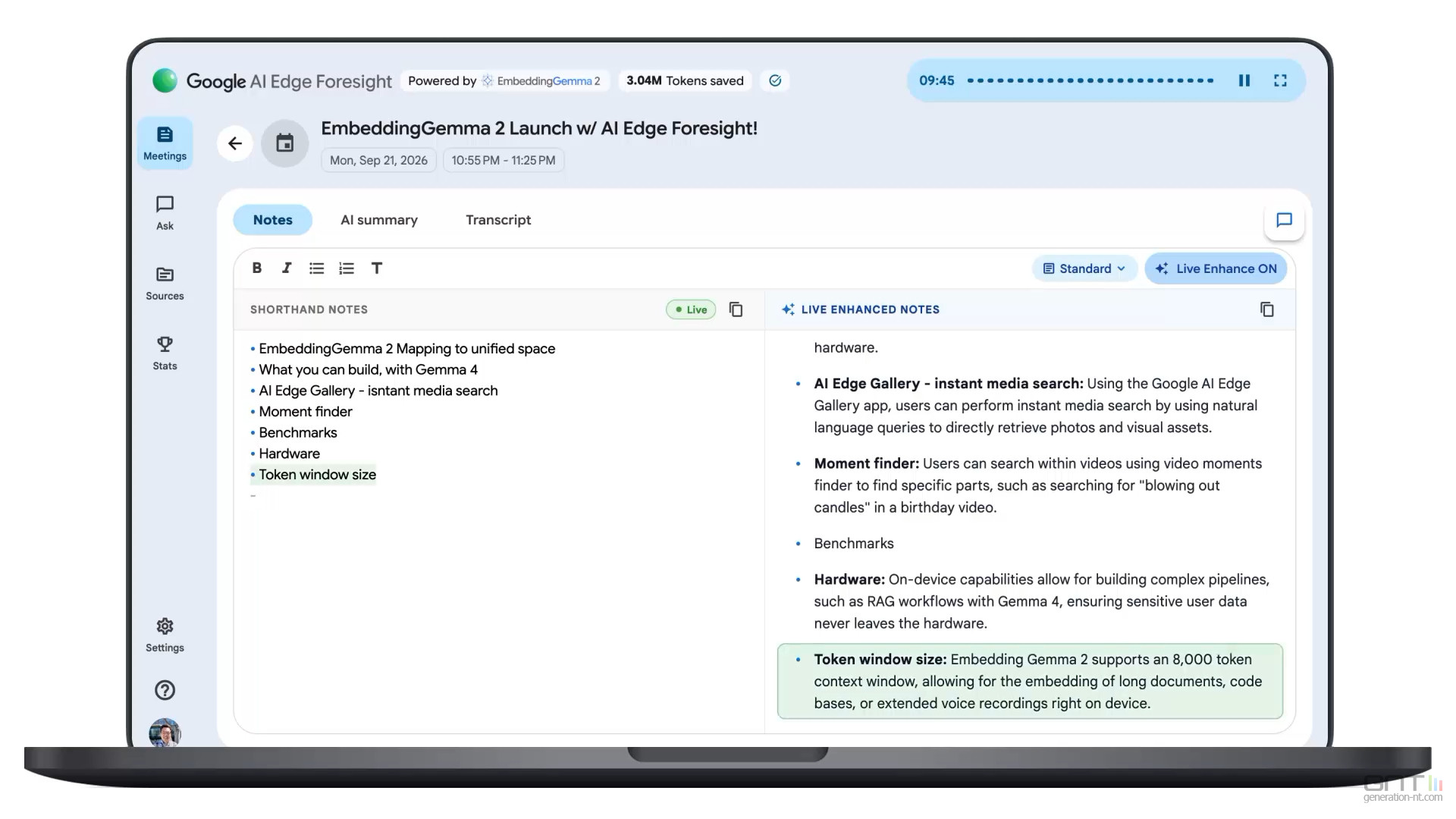Viewport: 1456px width, 819px height.
Task: Open the chat comment panel icon
Action: 1284,220
